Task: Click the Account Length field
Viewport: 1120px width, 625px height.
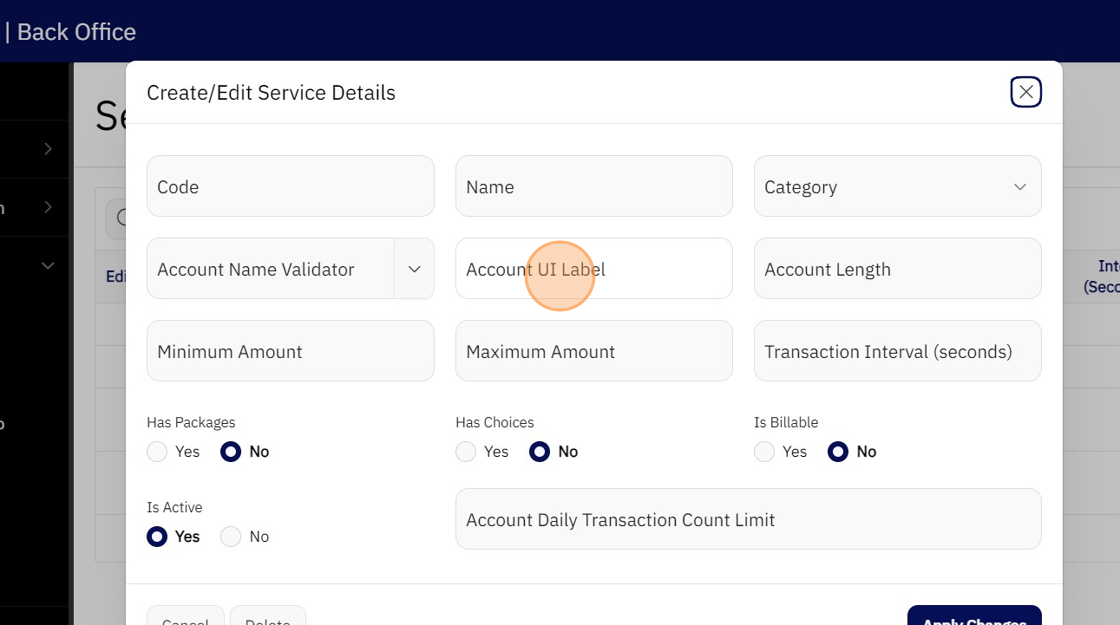Action: (x=897, y=269)
